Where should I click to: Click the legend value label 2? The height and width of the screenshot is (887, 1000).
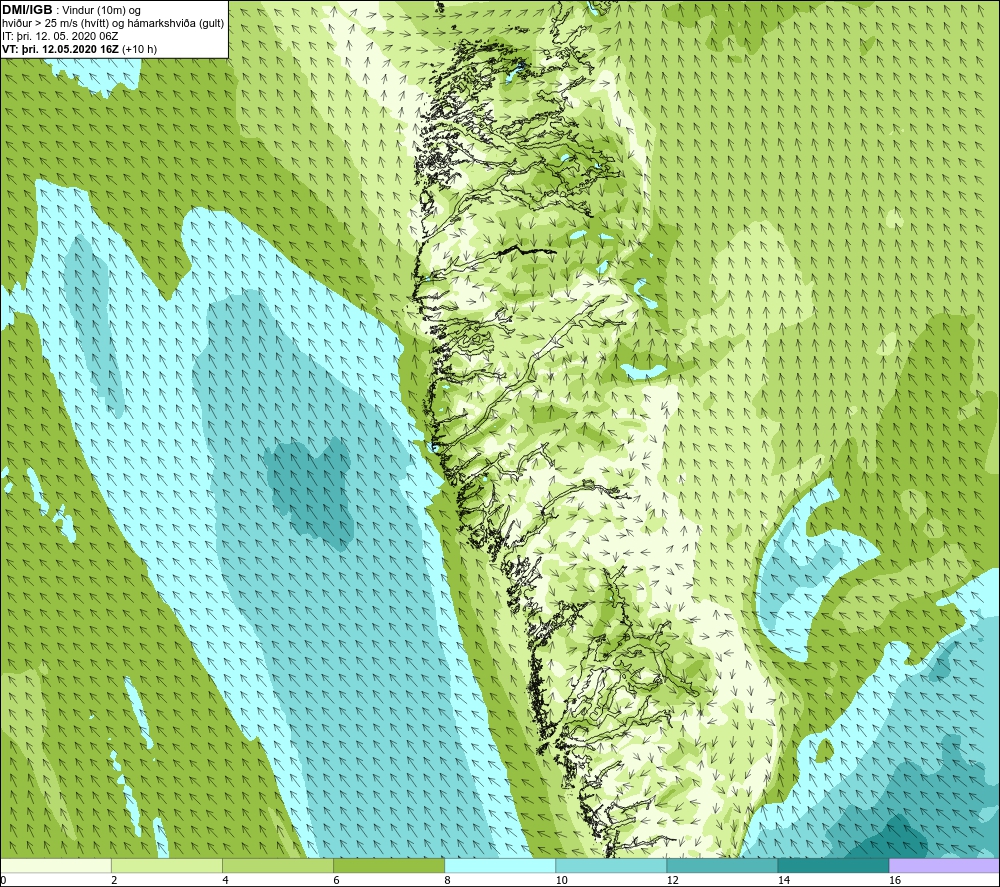114,881
